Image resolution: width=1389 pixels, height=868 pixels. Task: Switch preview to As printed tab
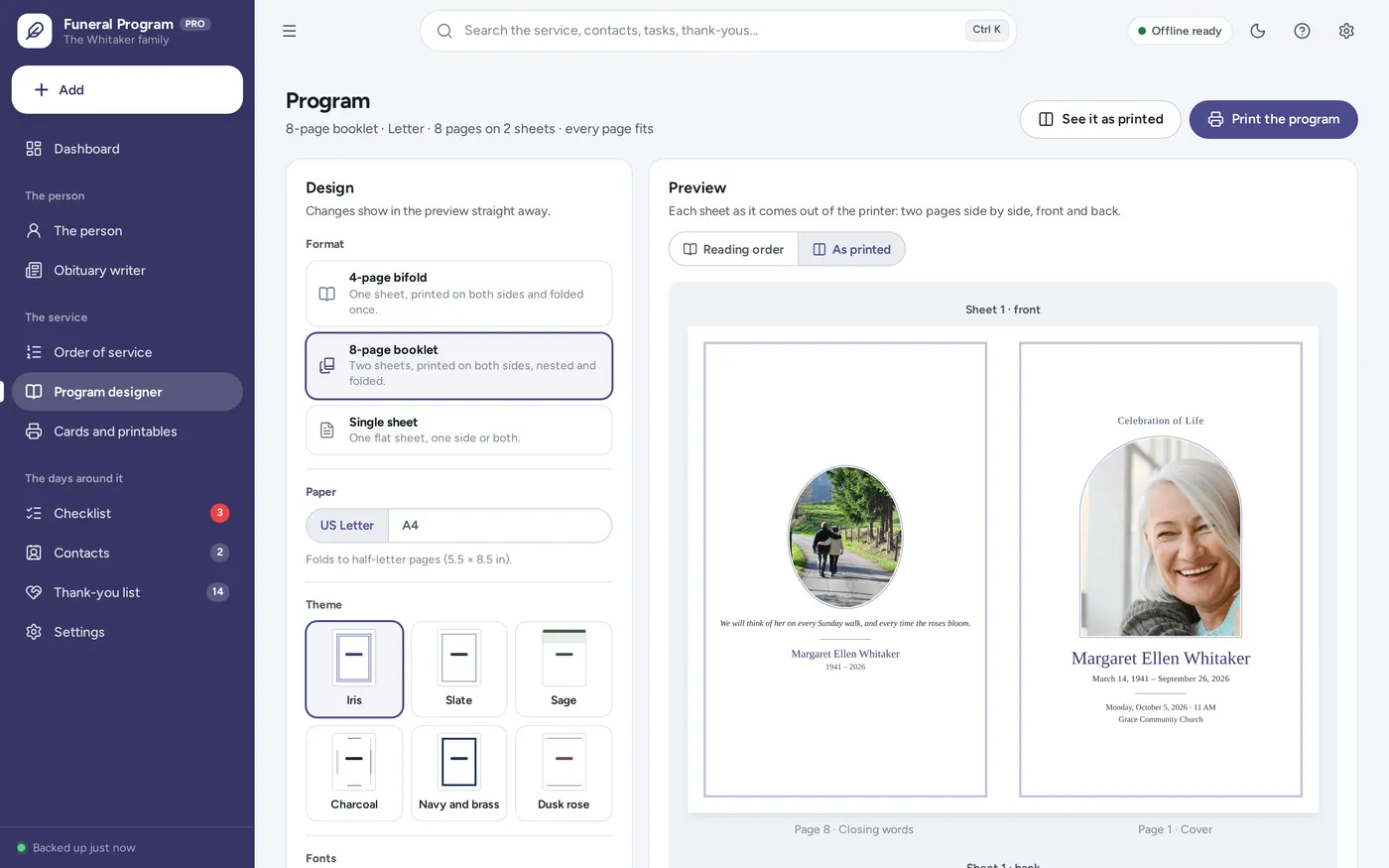[851, 249]
